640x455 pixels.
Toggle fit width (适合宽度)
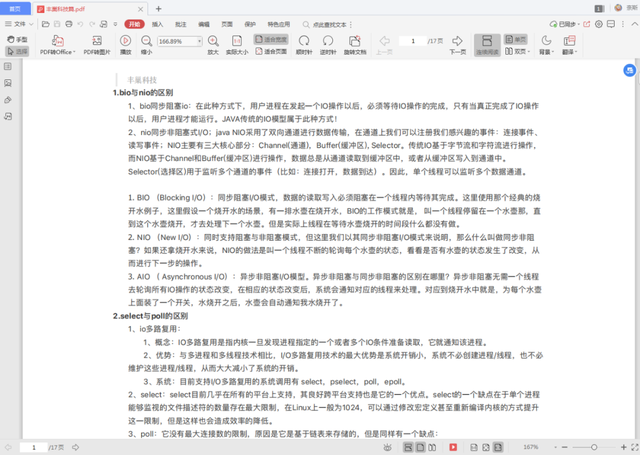pyautogui.click(x=271, y=39)
